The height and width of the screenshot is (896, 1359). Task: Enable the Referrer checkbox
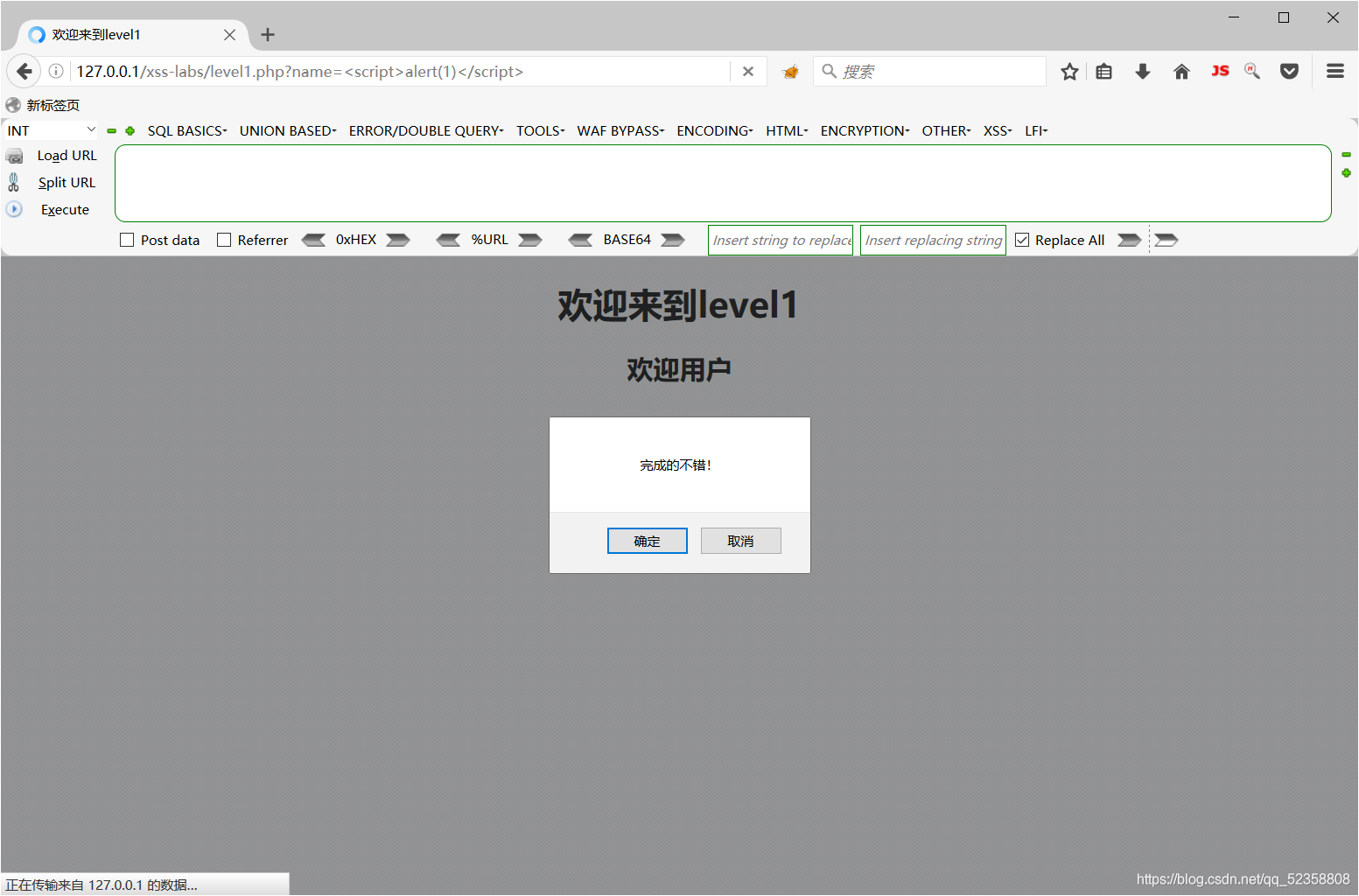(x=224, y=240)
